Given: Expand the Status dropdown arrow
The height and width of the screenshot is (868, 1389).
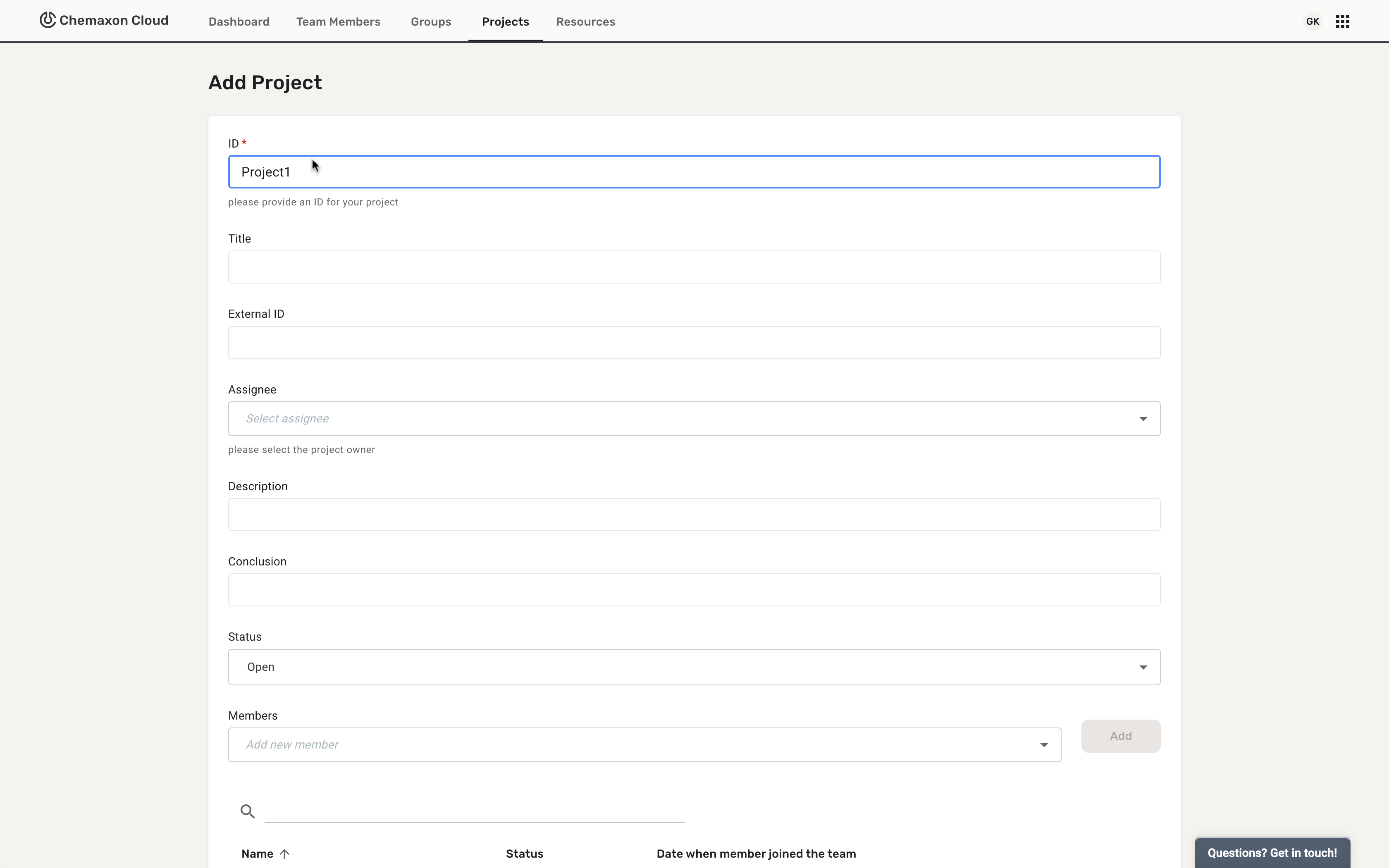Looking at the screenshot, I should 1143,667.
